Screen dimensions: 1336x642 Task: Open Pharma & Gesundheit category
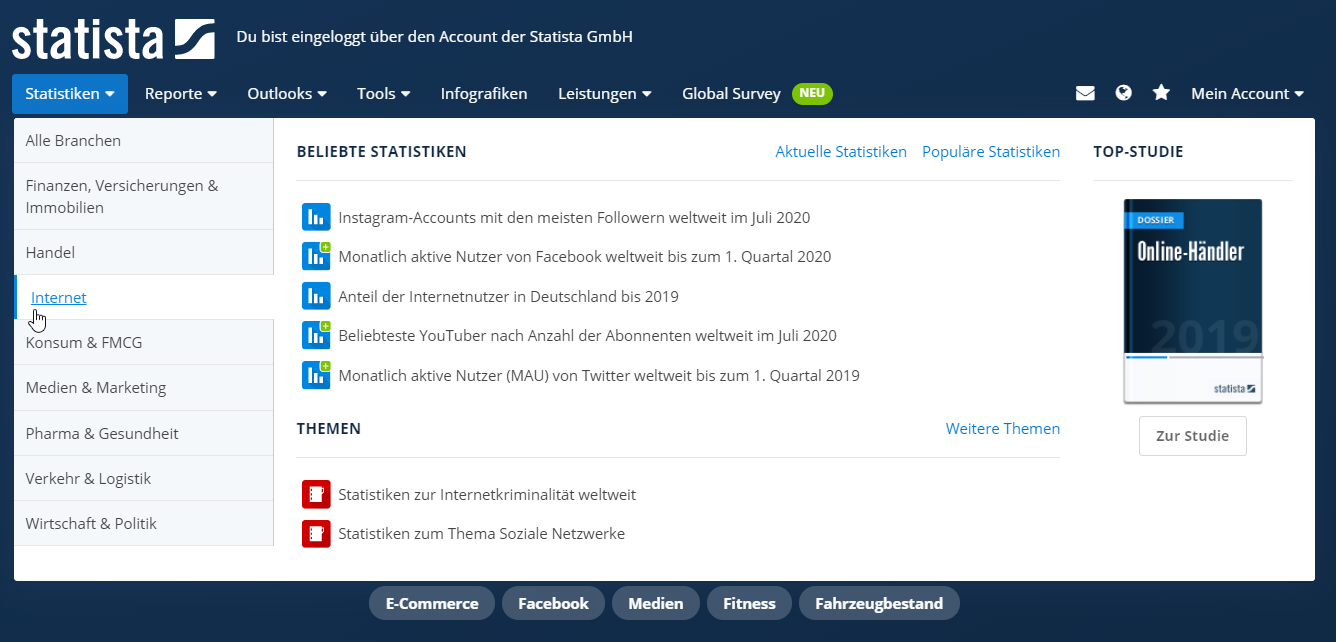[x=144, y=433]
